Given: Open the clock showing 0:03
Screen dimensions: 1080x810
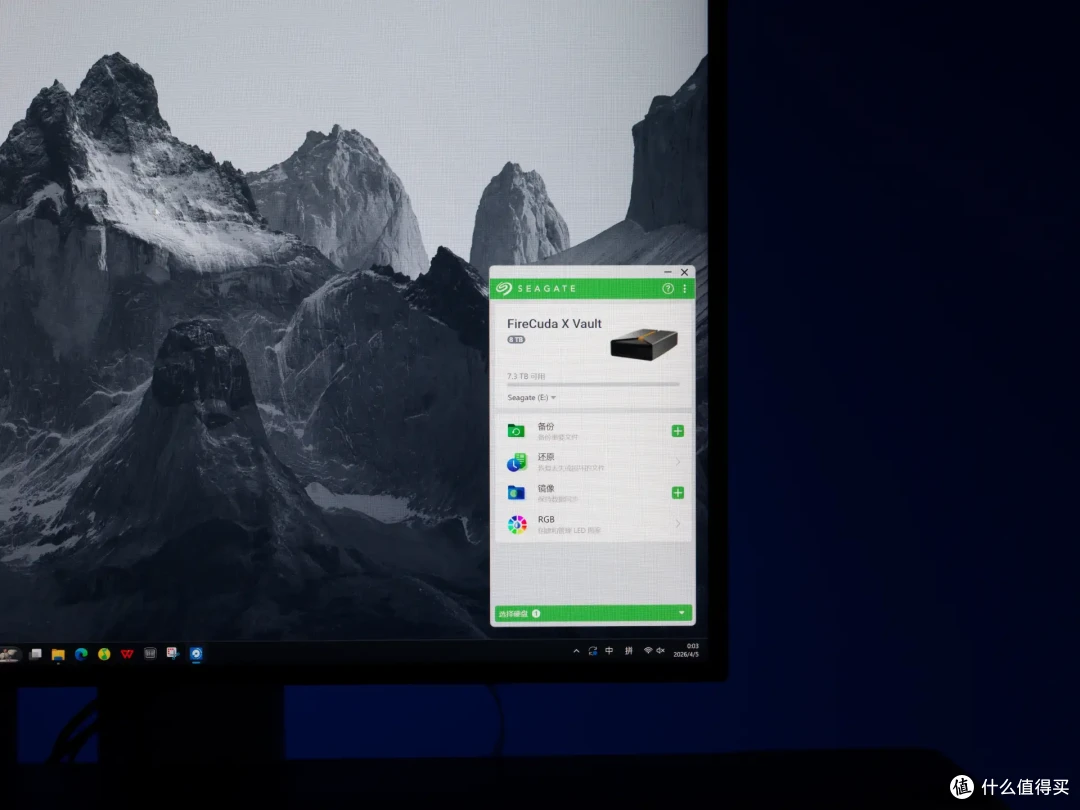Looking at the screenshot, I should (687, 650).
